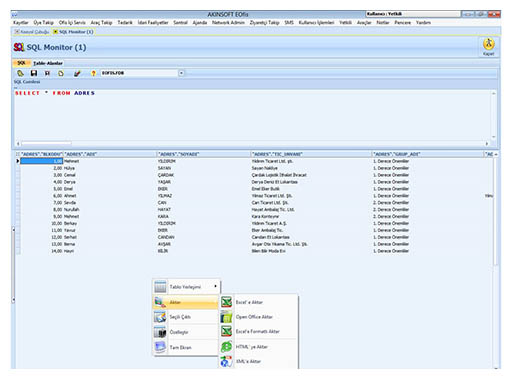This screenshot has width=510, height=380.
Task: Click the Tablo Yerleşimi table layout icon
Action: point(160,287)
